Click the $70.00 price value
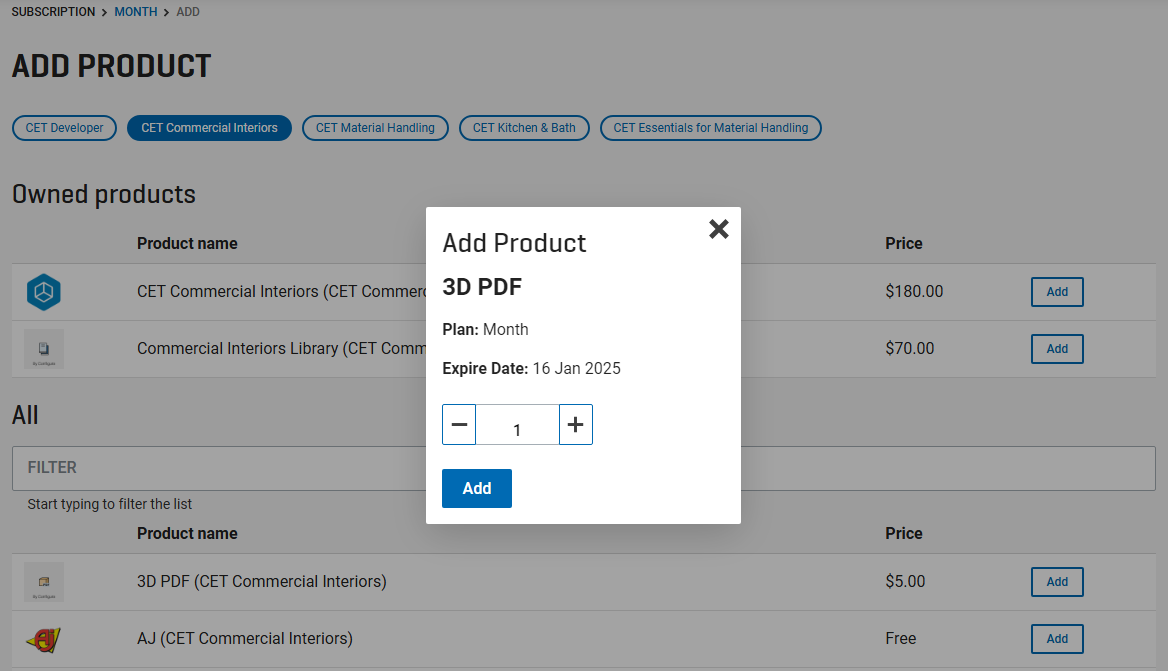This screenshot has height=671, width=1168. click(x=910, y=349)
